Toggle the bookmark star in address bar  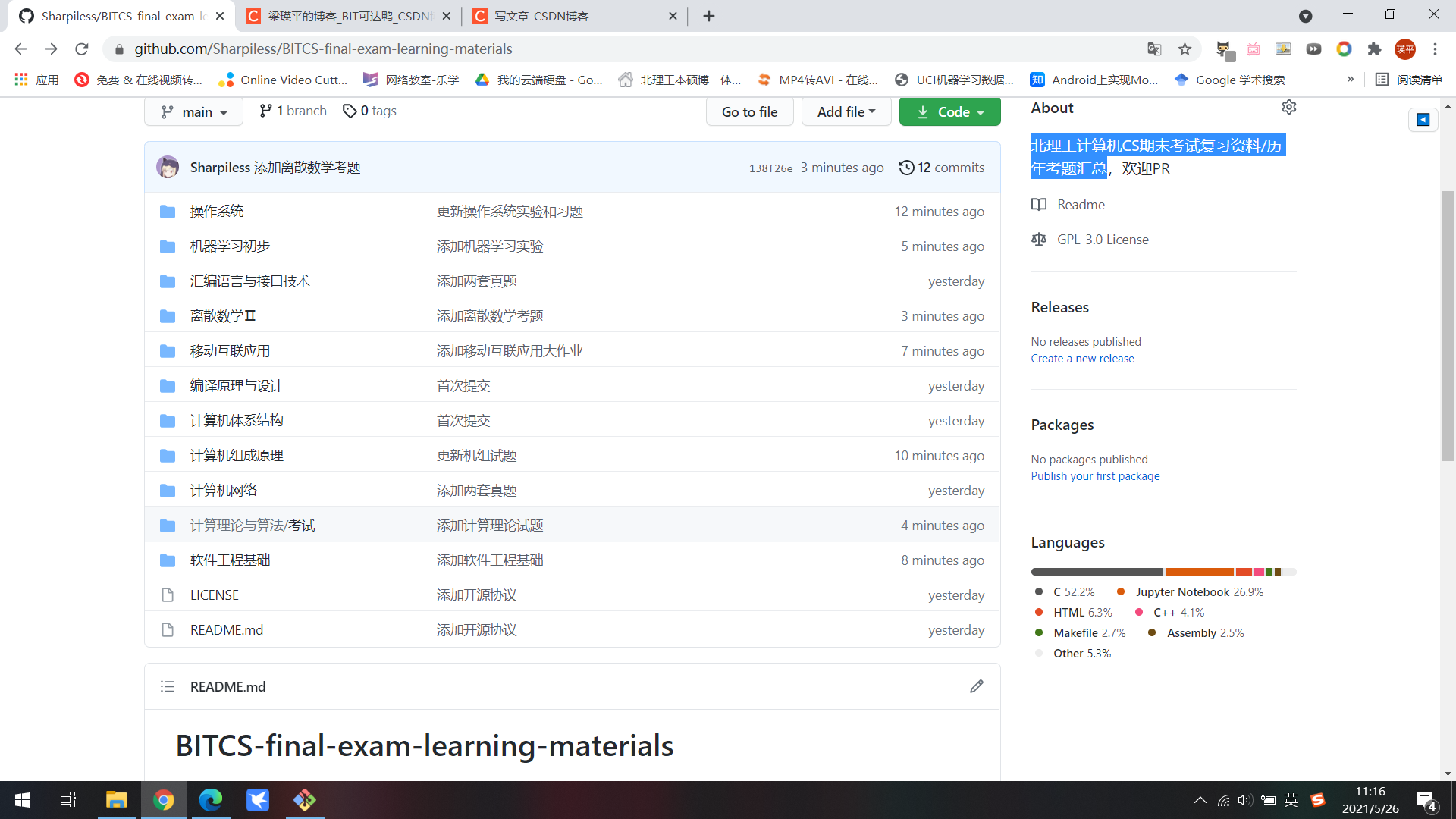pos(1185,49)
